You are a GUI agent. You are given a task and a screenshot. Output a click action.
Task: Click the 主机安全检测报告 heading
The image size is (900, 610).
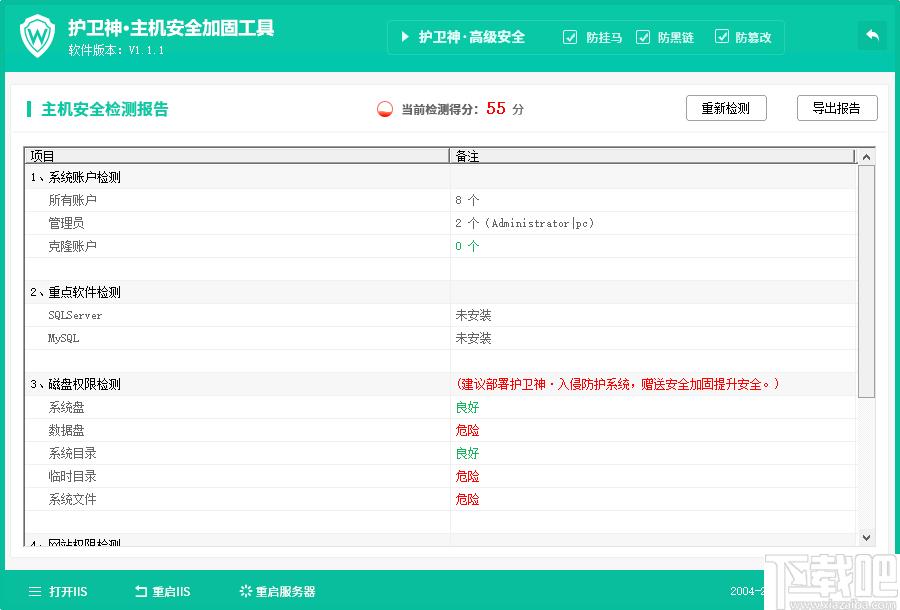104,109
